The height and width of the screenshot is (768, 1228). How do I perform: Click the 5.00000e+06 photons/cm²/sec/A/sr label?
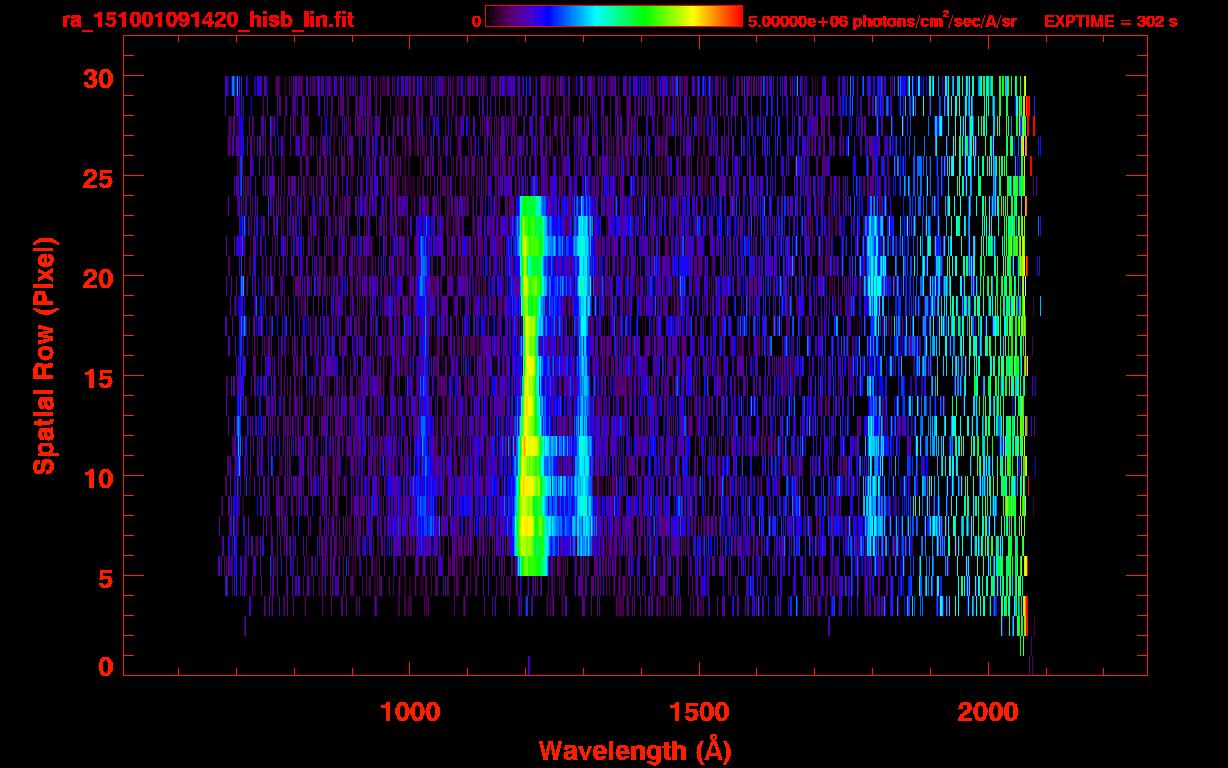tap(882, 19)
